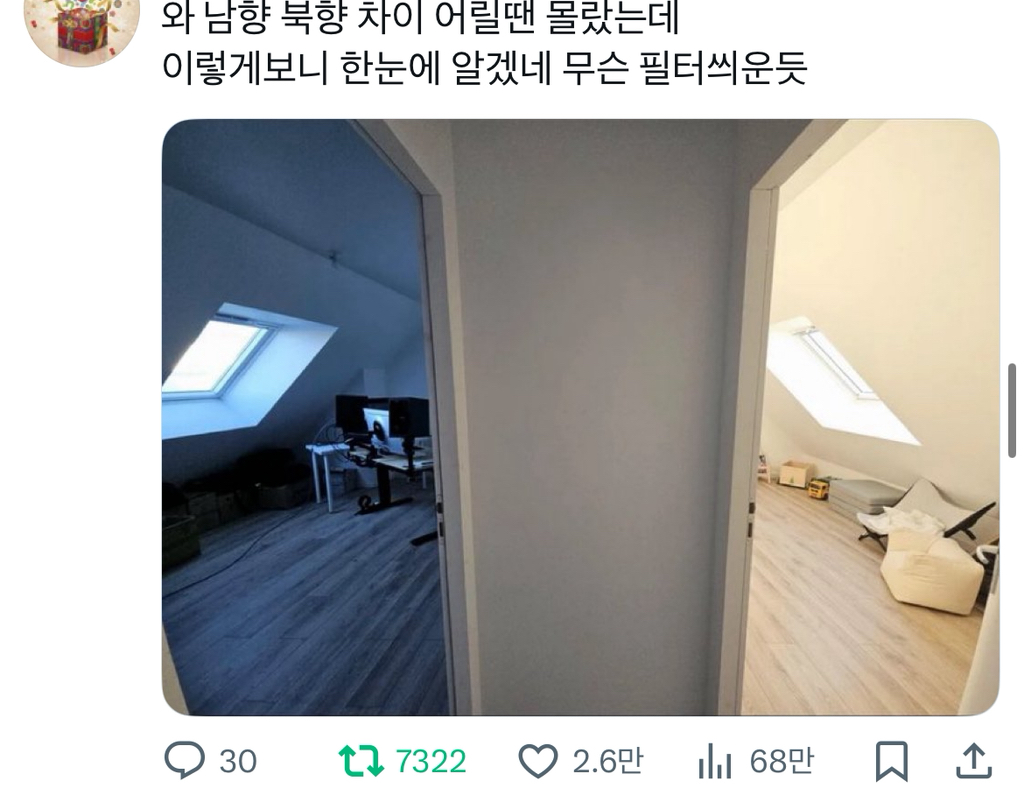Click the tweet line starting with 이렇게보니

point(484,68)
